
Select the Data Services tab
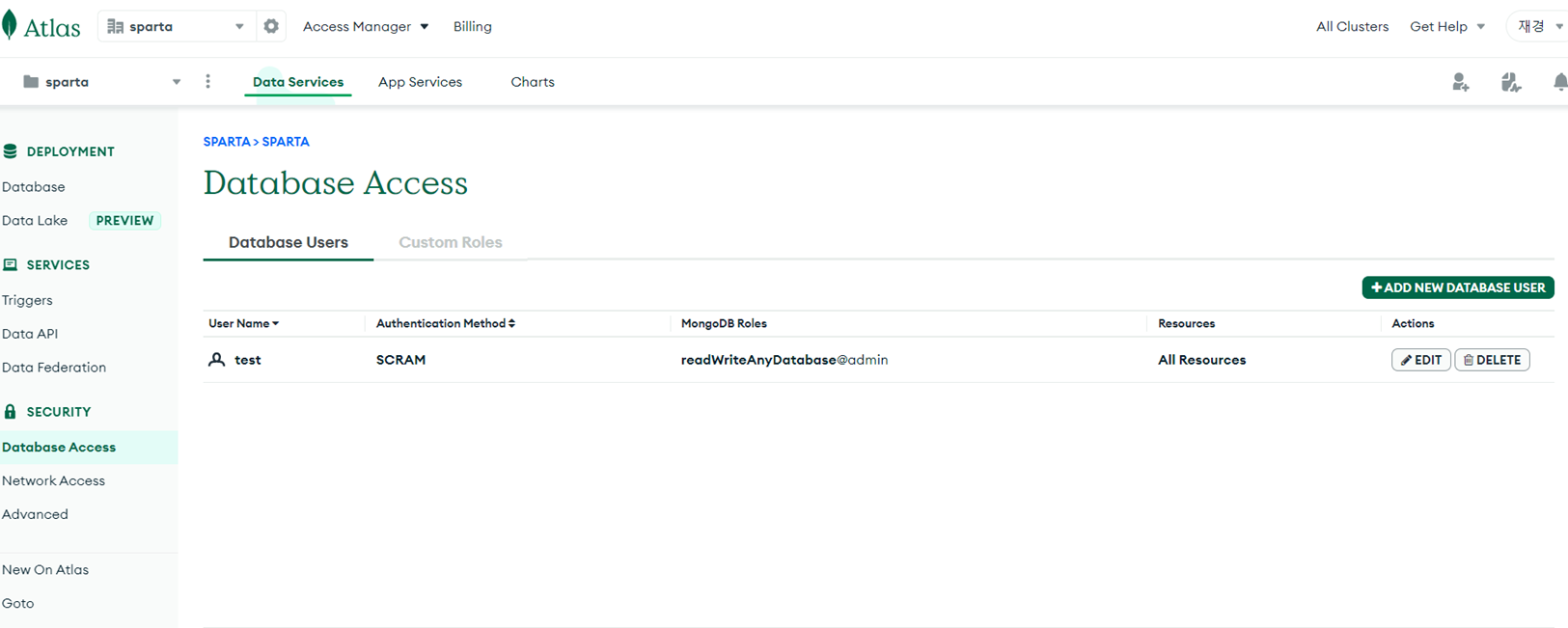[x=298, y=82]
